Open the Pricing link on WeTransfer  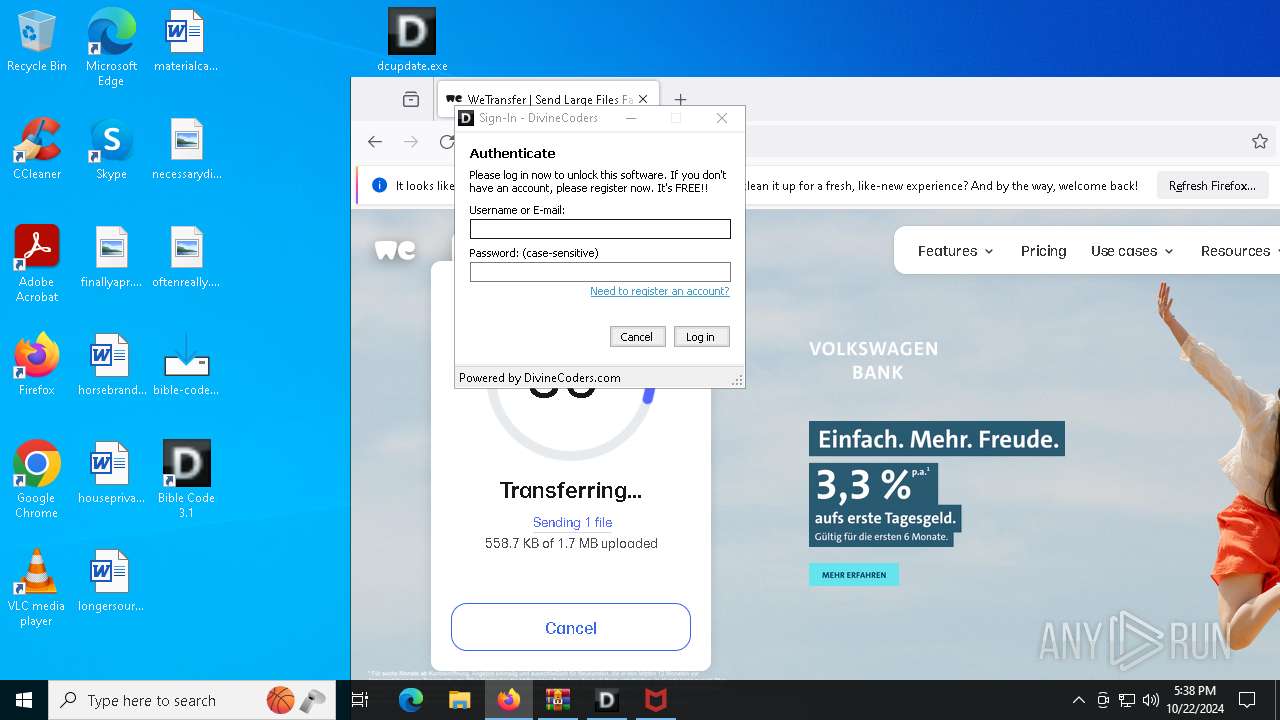(1043, 251)
